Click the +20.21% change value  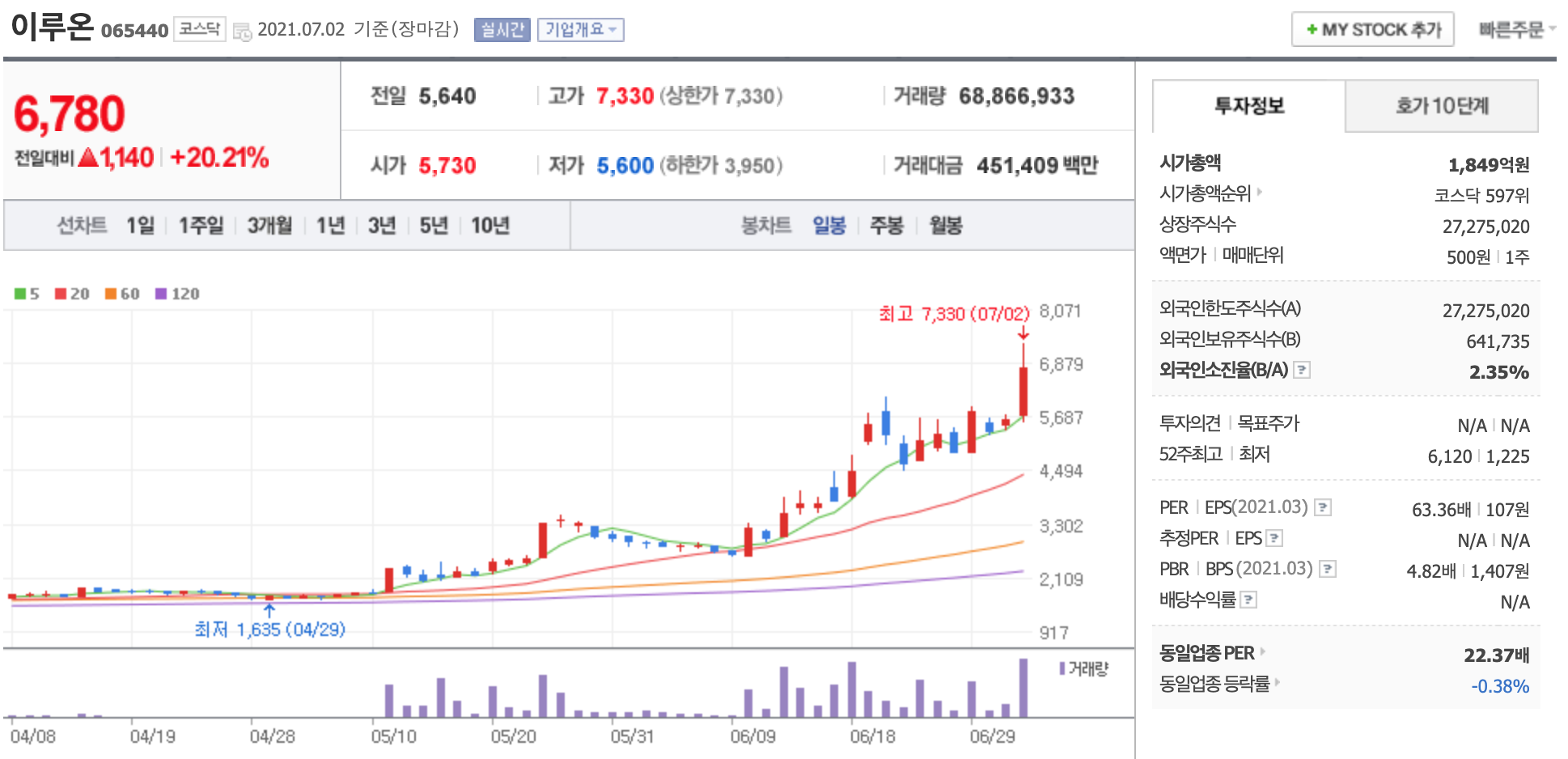[219, 157]
